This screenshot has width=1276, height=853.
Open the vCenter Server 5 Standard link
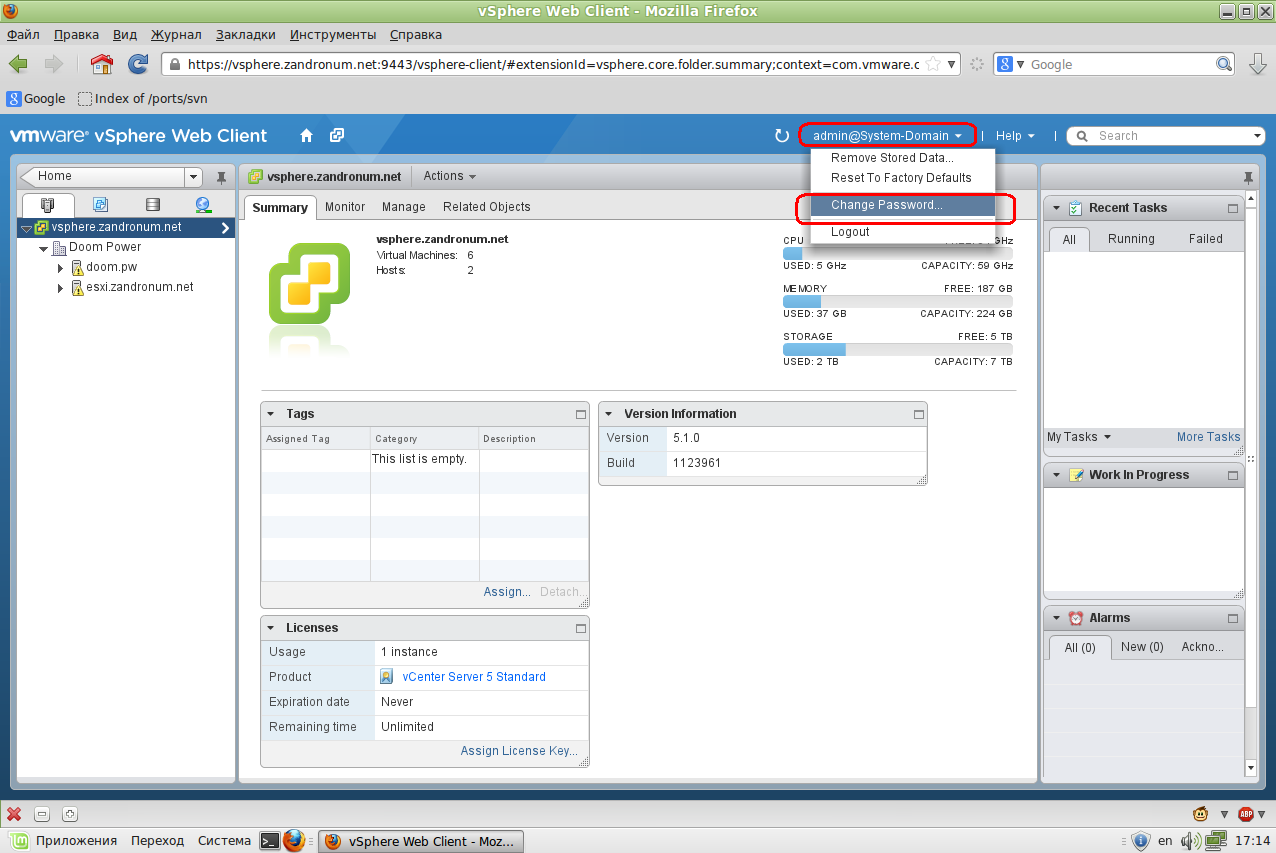pyautogui.click(x=473, y=677)
